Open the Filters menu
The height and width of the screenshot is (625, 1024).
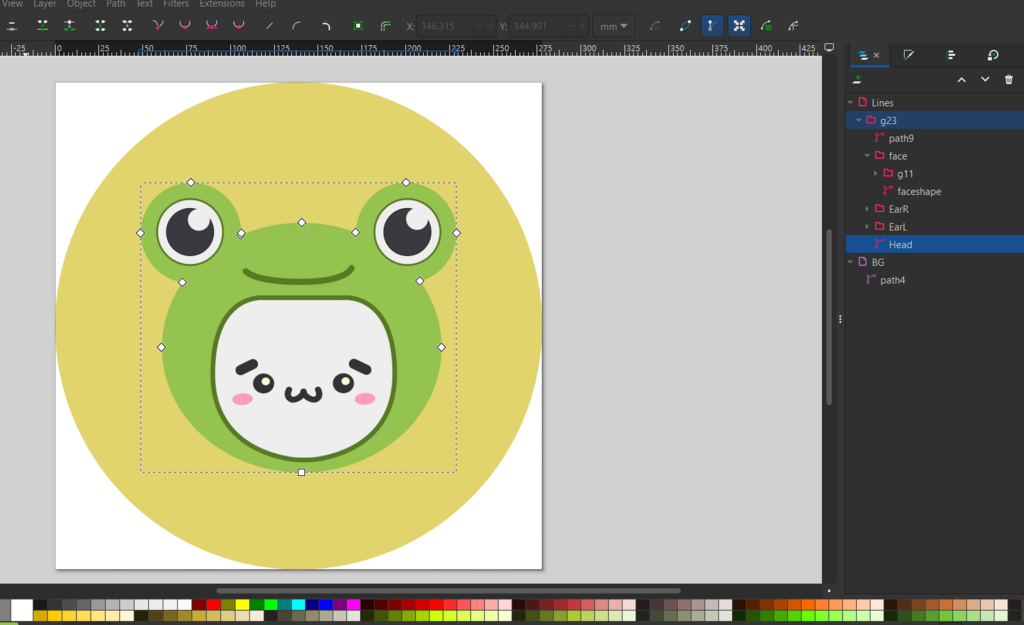click(176, 4)
